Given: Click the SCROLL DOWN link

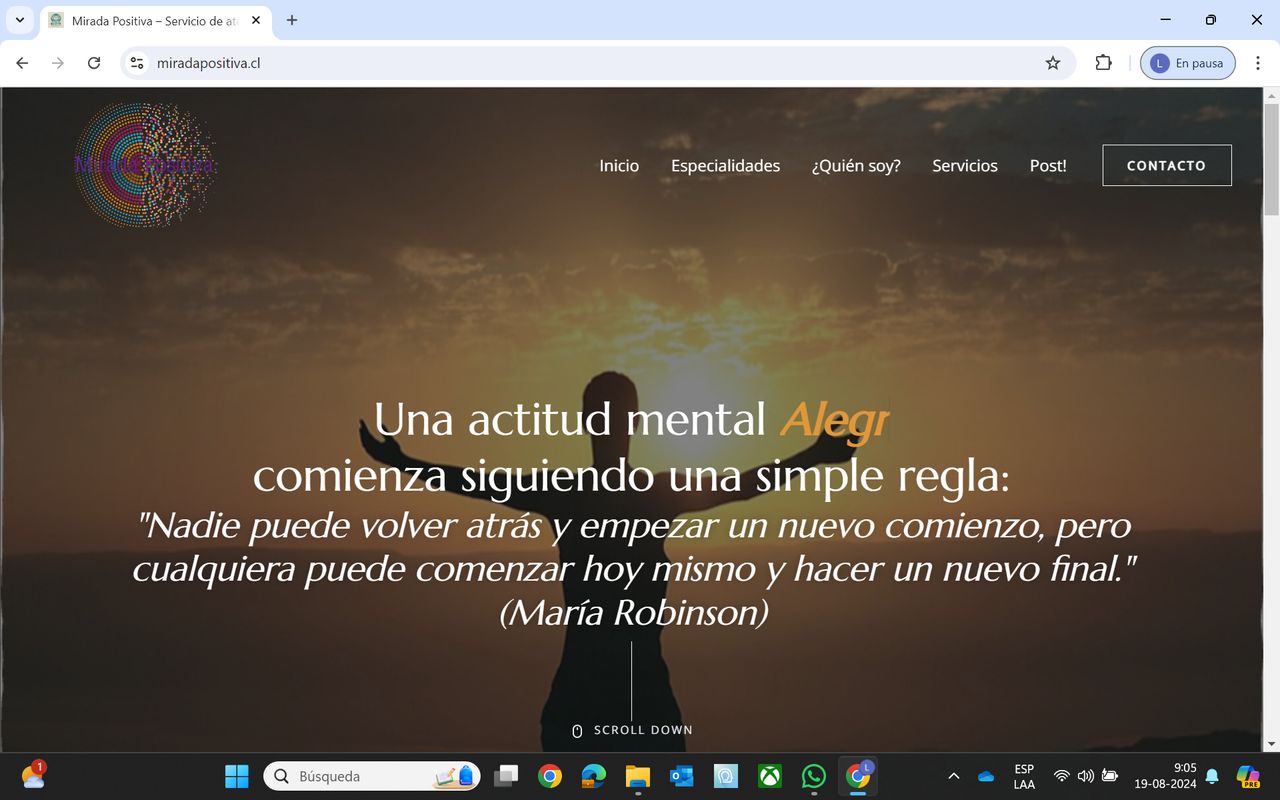Looking at the screenshot, I should 632,730.
